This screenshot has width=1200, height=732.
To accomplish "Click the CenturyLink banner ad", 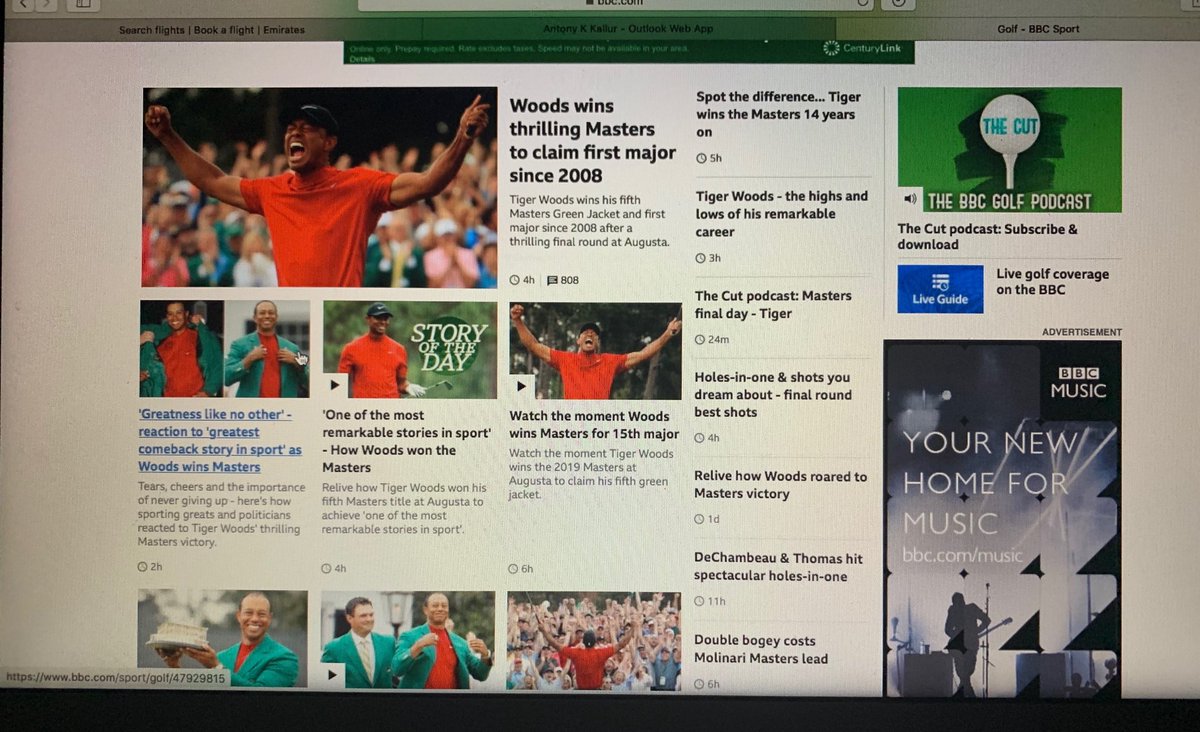I will [x=630, y=51].
